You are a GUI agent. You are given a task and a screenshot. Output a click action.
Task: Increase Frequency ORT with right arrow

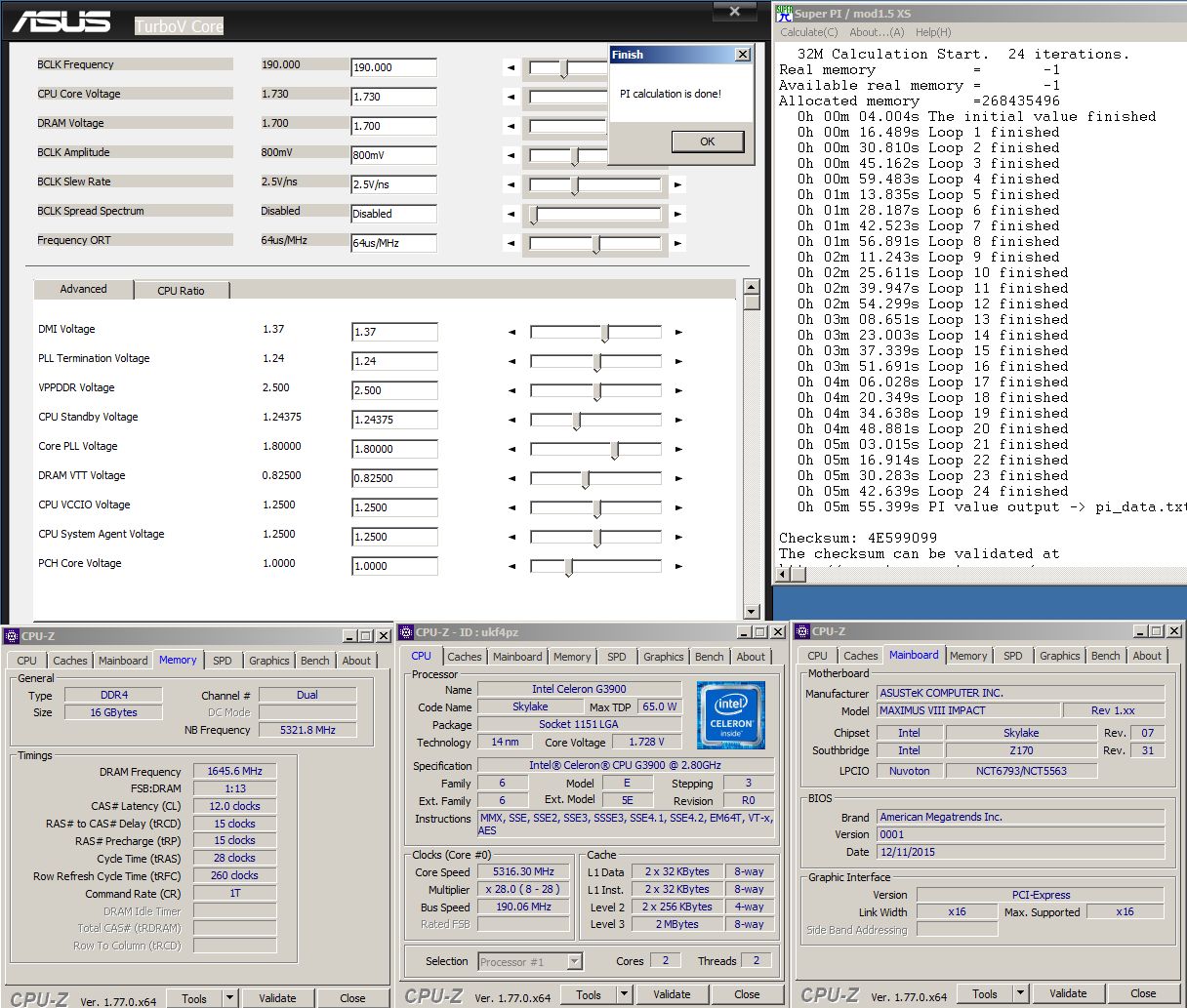coord(677,243)
